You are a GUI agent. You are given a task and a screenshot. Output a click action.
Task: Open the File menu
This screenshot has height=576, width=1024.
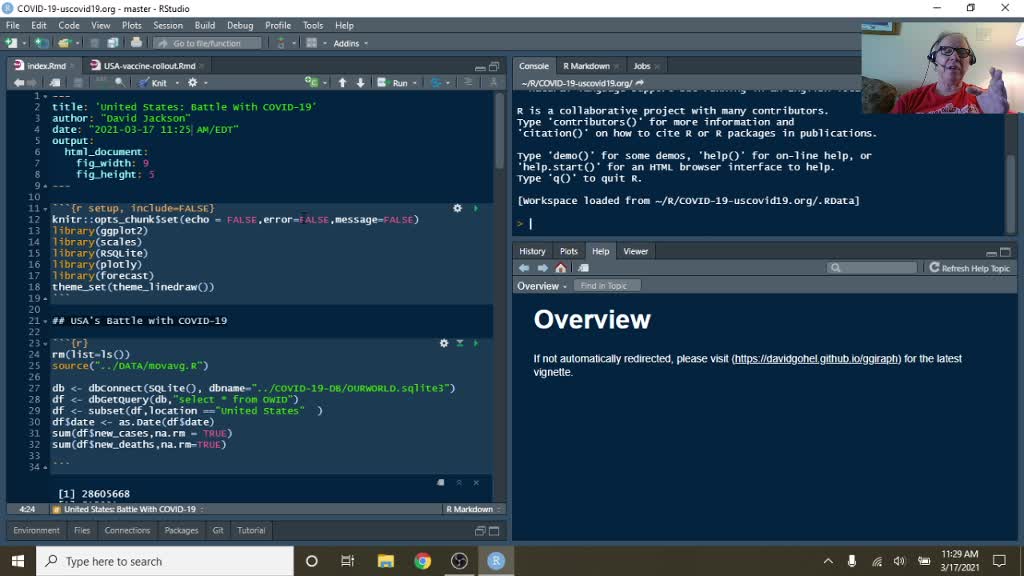point(12,25)
